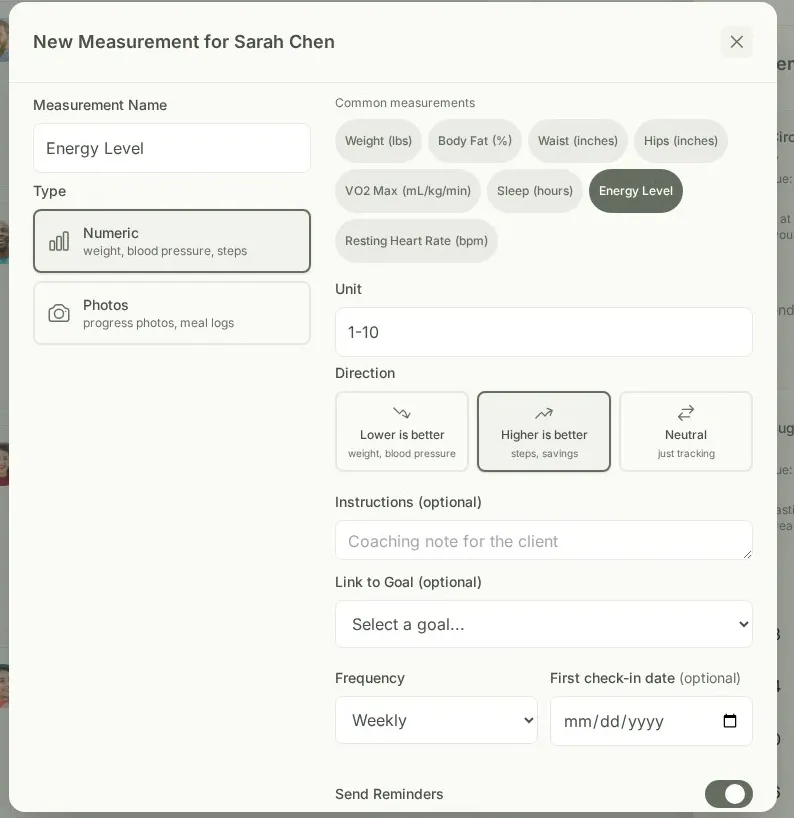
Task: Choose the Hips (inches) preset chip
Action: 681,141
